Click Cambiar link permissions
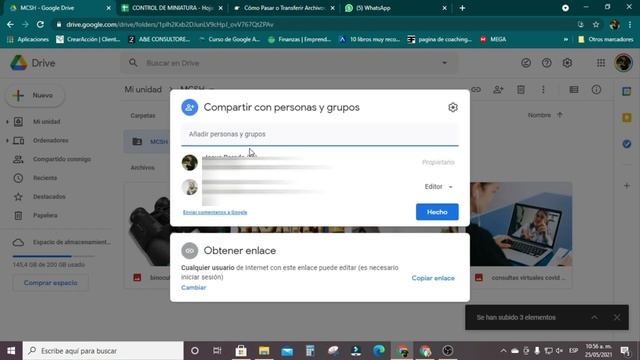Image resolution: width=640 pixels, height=360 pixels. coord(193,287)
